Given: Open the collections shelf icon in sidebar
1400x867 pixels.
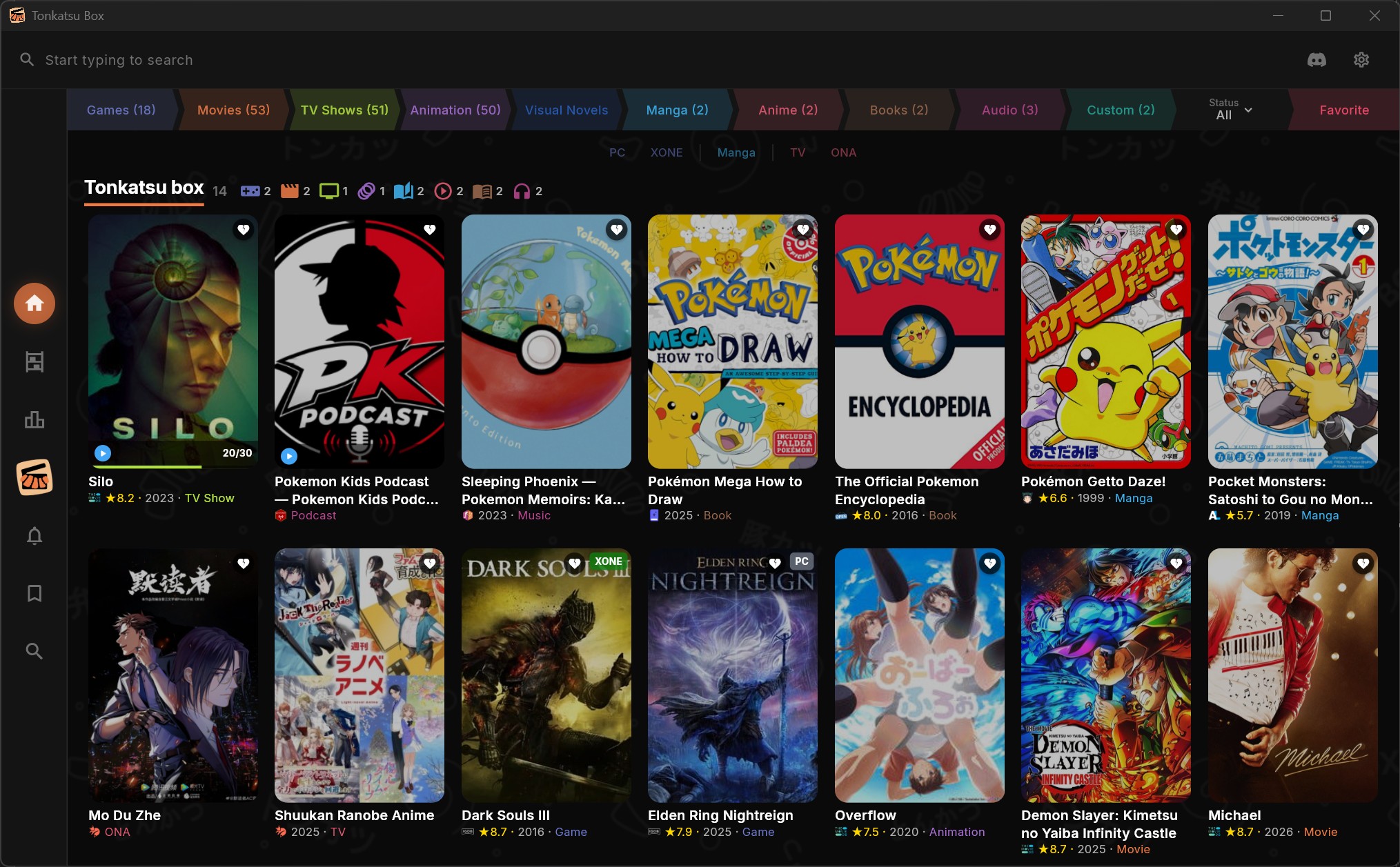Looking at the screenshot, I should pyautogui.click(x=34, y=361).
